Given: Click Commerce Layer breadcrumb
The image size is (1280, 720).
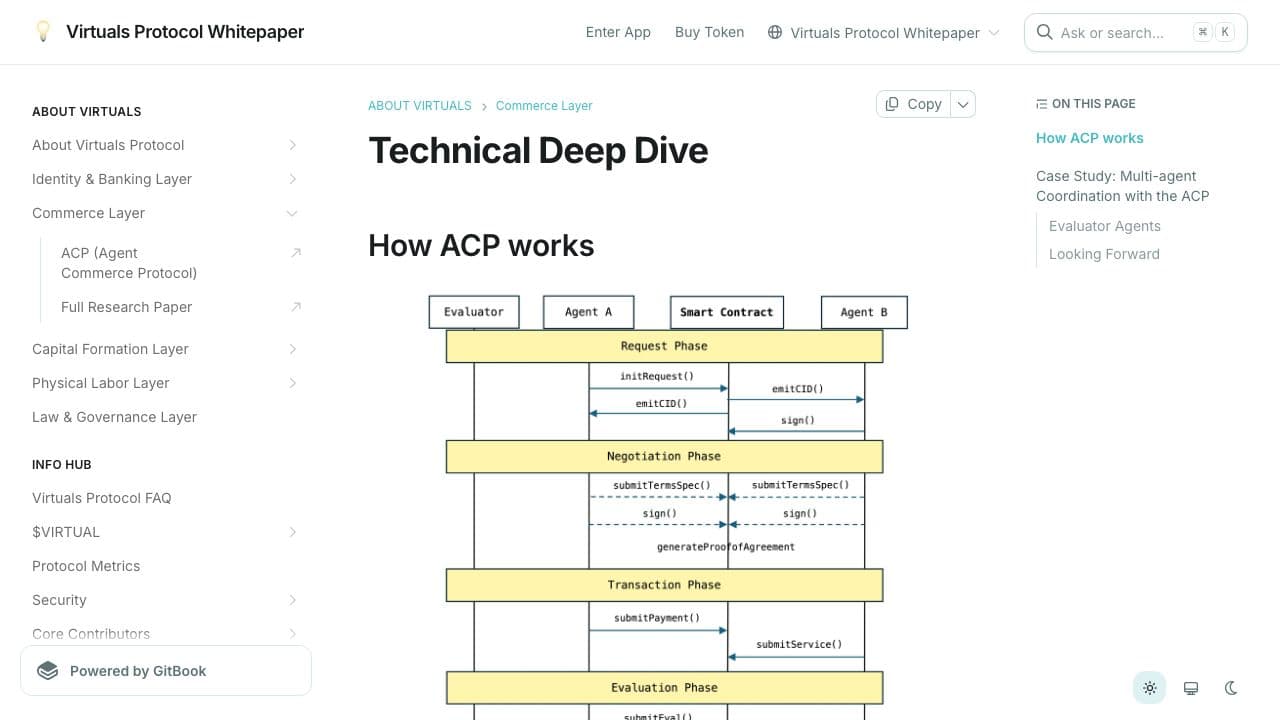Looking at the screenshot, I should 544,105.
